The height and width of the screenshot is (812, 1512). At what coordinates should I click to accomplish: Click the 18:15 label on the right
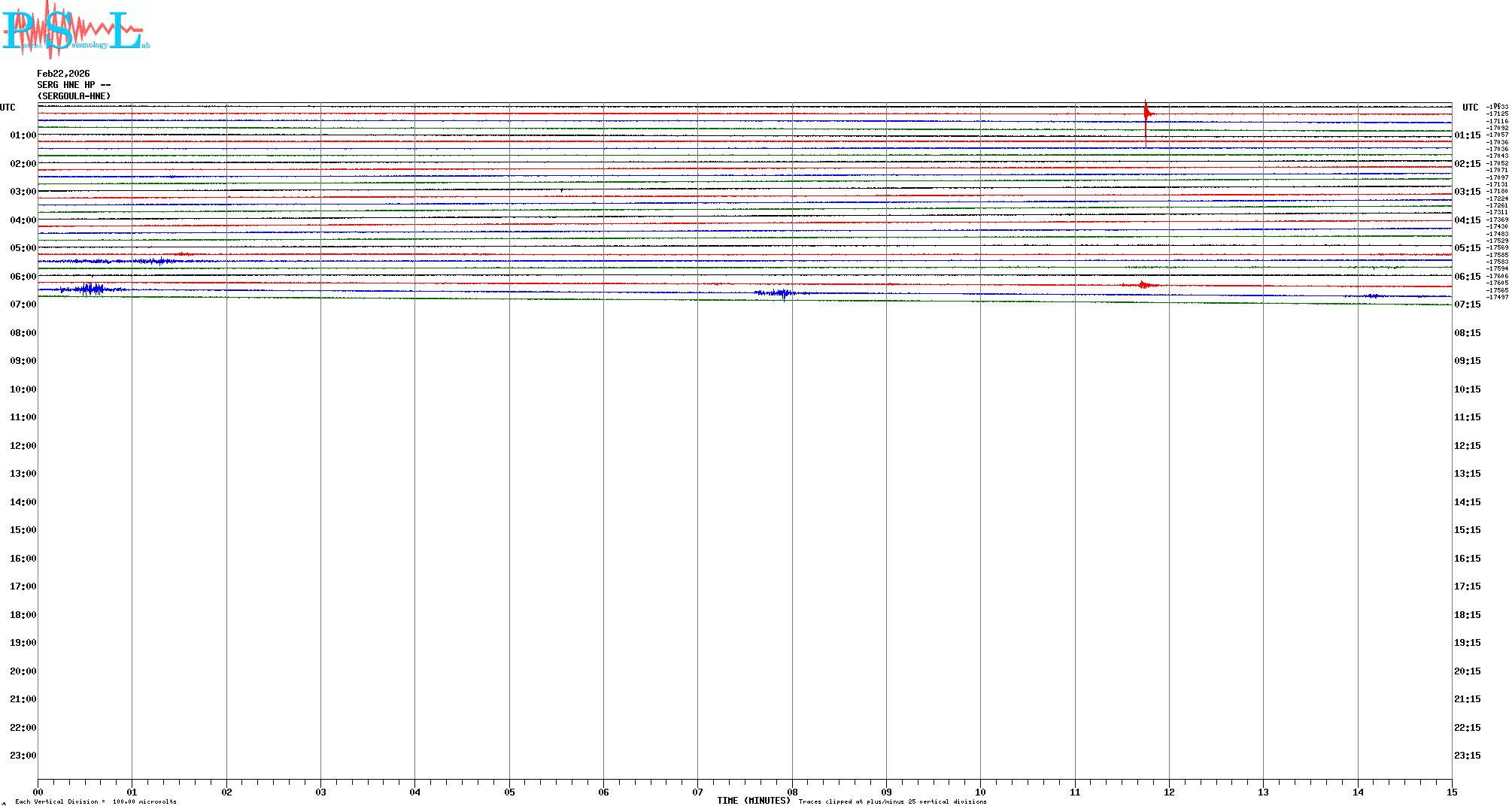pyautogui.click(x=1467, y=615)
